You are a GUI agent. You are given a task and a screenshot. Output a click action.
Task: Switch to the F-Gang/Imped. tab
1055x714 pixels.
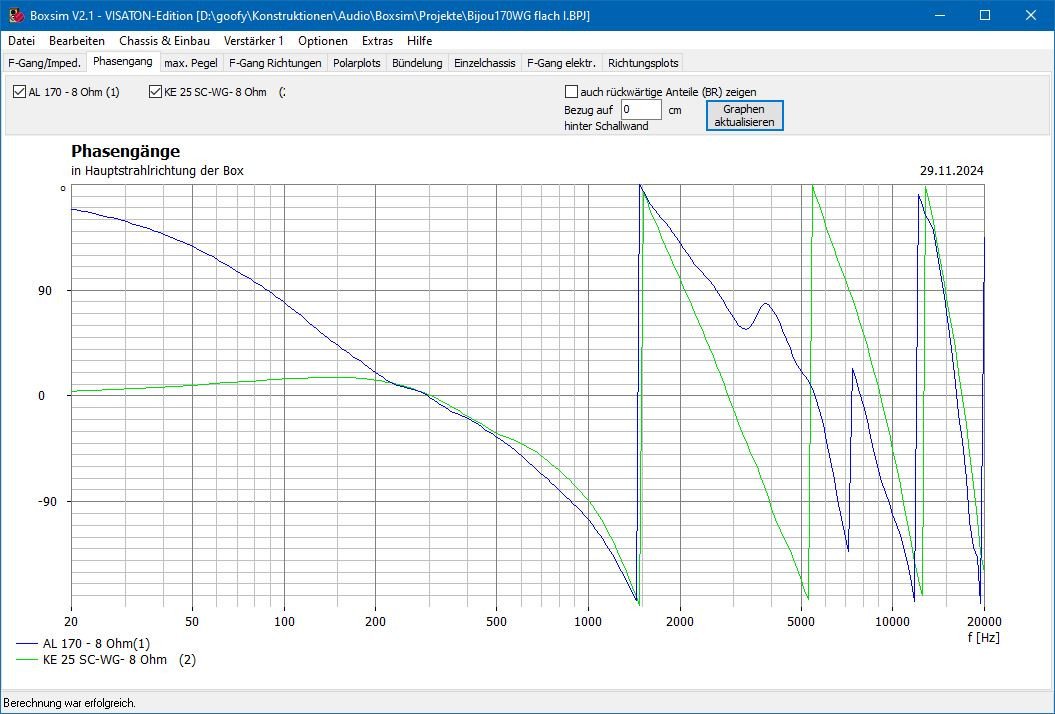coord(44,63)
